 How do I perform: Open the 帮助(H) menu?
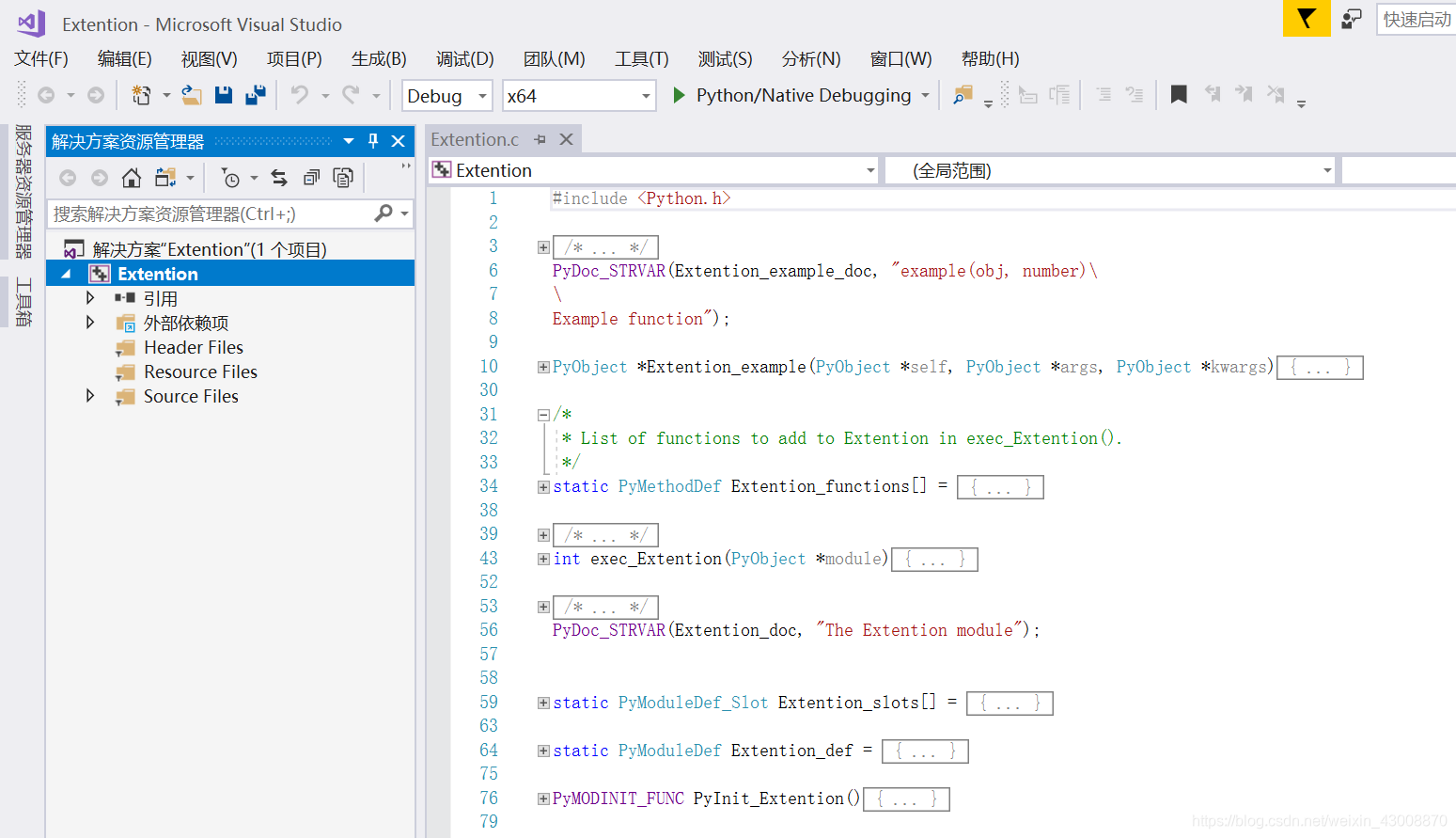coord(991,58)
